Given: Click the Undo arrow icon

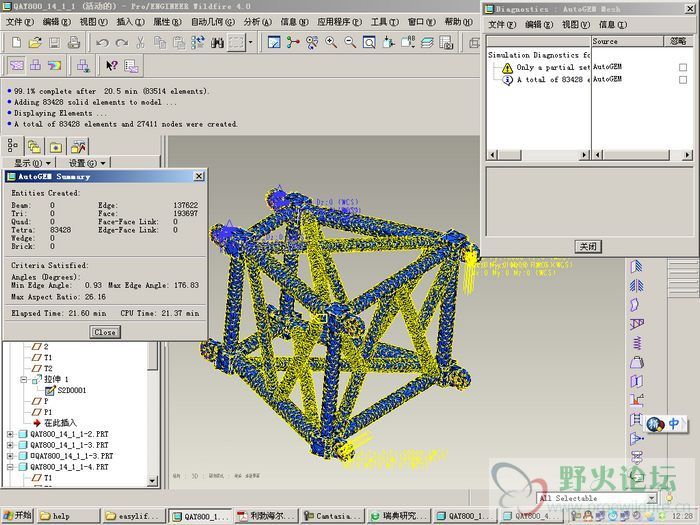Looking at the screenshot, I should [102, 43].
